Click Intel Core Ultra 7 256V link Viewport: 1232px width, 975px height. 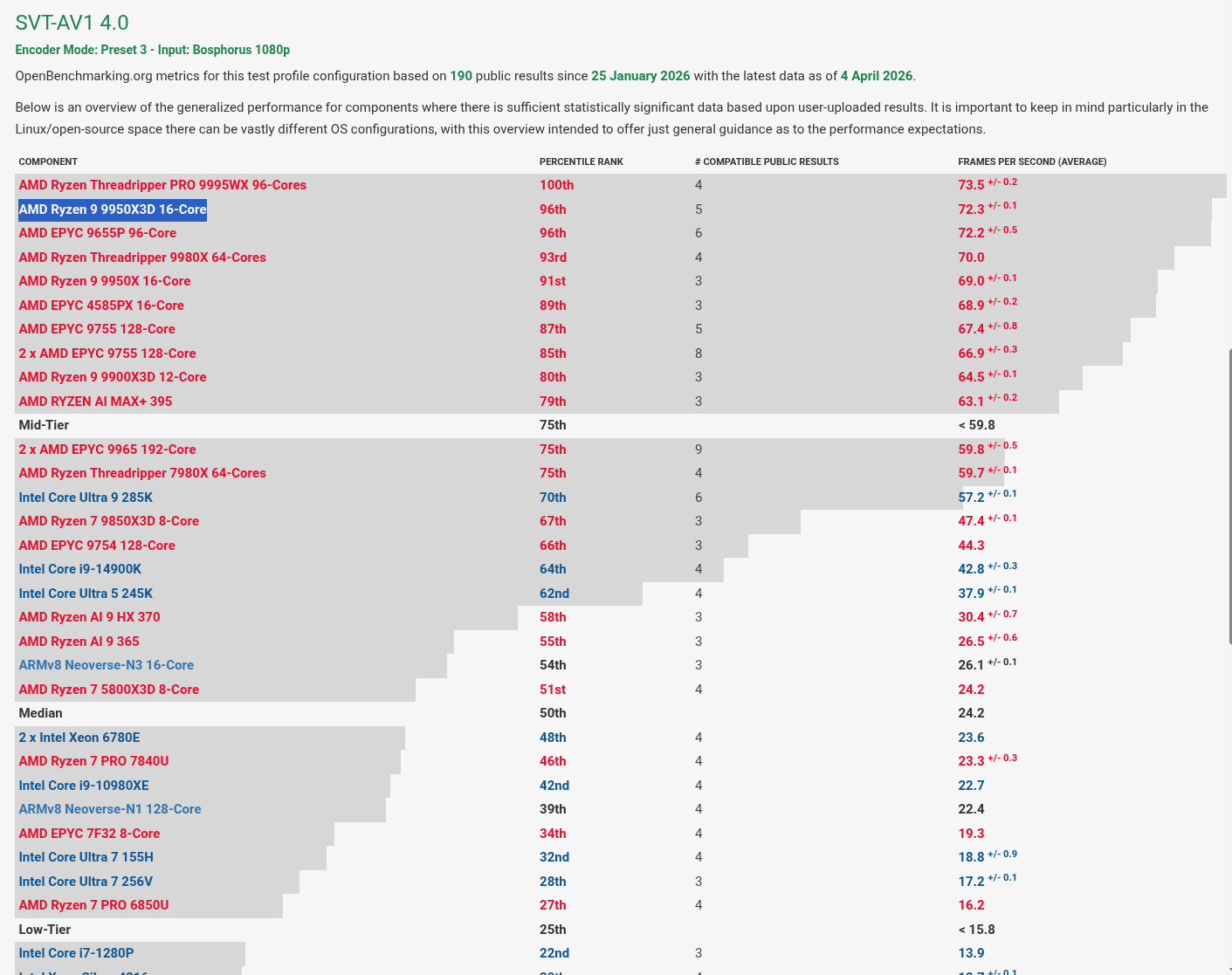point(86,882)
